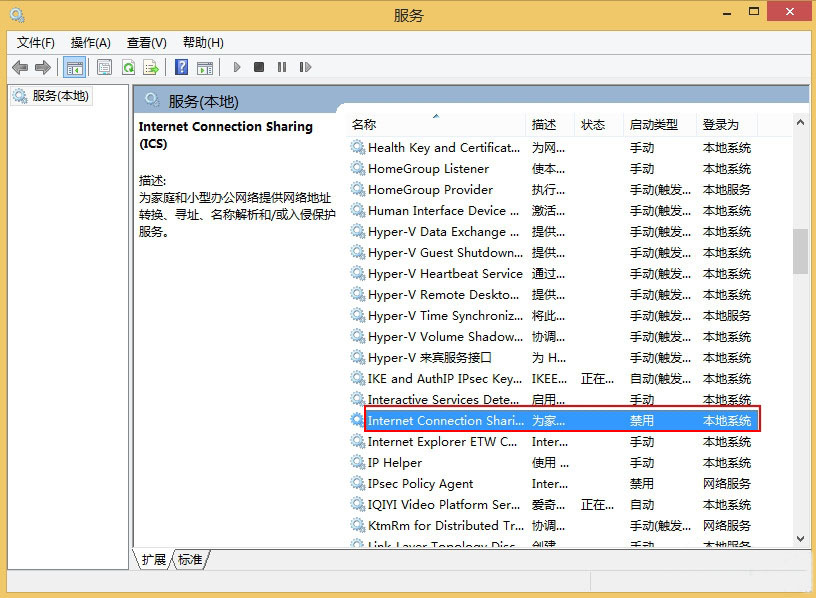Start the selected service using the play icon
Screen dimensions: 816x598
237,67
